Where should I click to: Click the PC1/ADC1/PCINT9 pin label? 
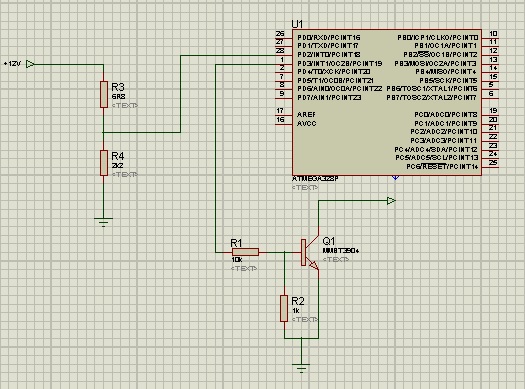tap(446, 124)
